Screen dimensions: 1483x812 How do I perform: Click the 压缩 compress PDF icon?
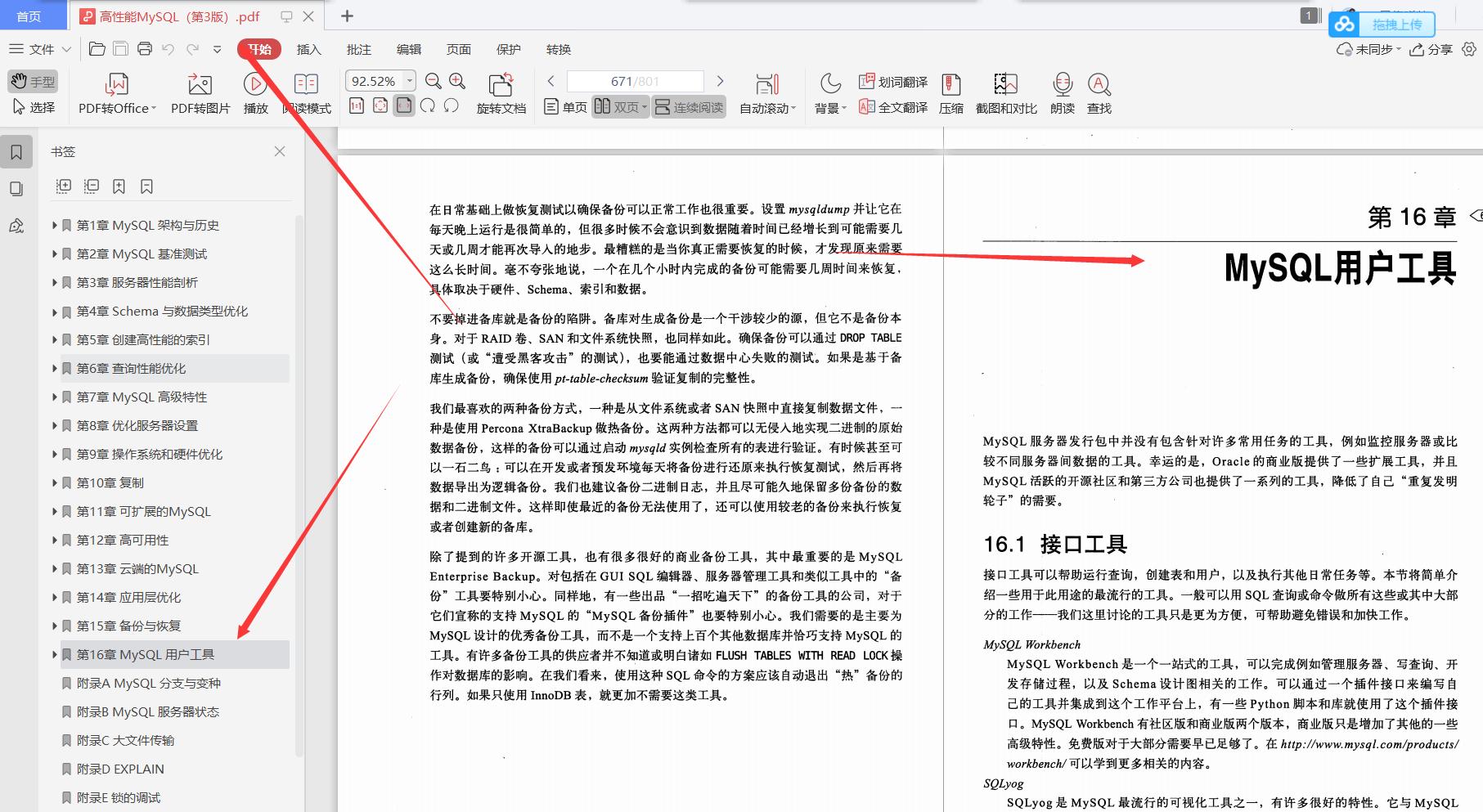pos(950,92)
